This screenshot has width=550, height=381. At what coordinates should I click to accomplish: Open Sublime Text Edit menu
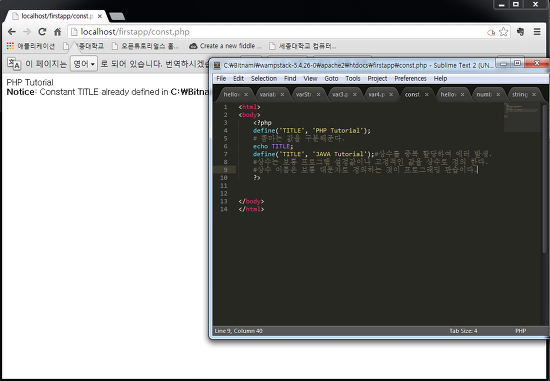tap(239, 79)
